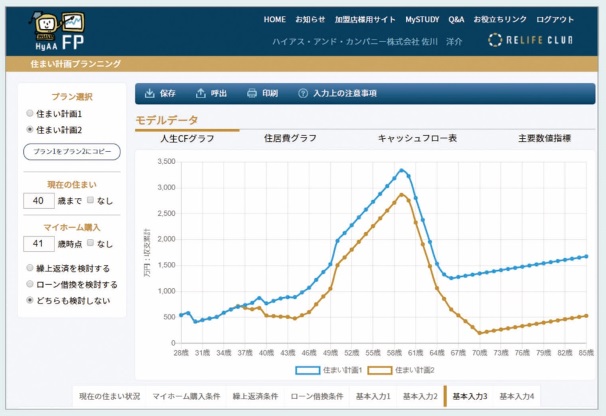
Task: Check the なし box under 現在の住まい
Action: point(90,201)
